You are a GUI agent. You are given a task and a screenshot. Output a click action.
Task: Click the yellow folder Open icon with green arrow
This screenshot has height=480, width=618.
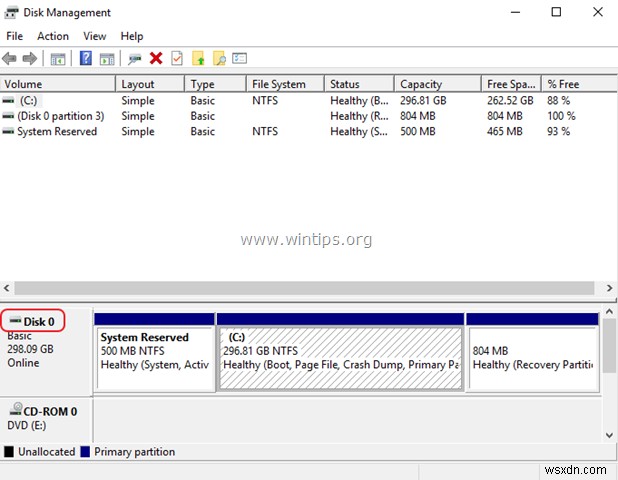pyautogui.click(x=198, y=58)
